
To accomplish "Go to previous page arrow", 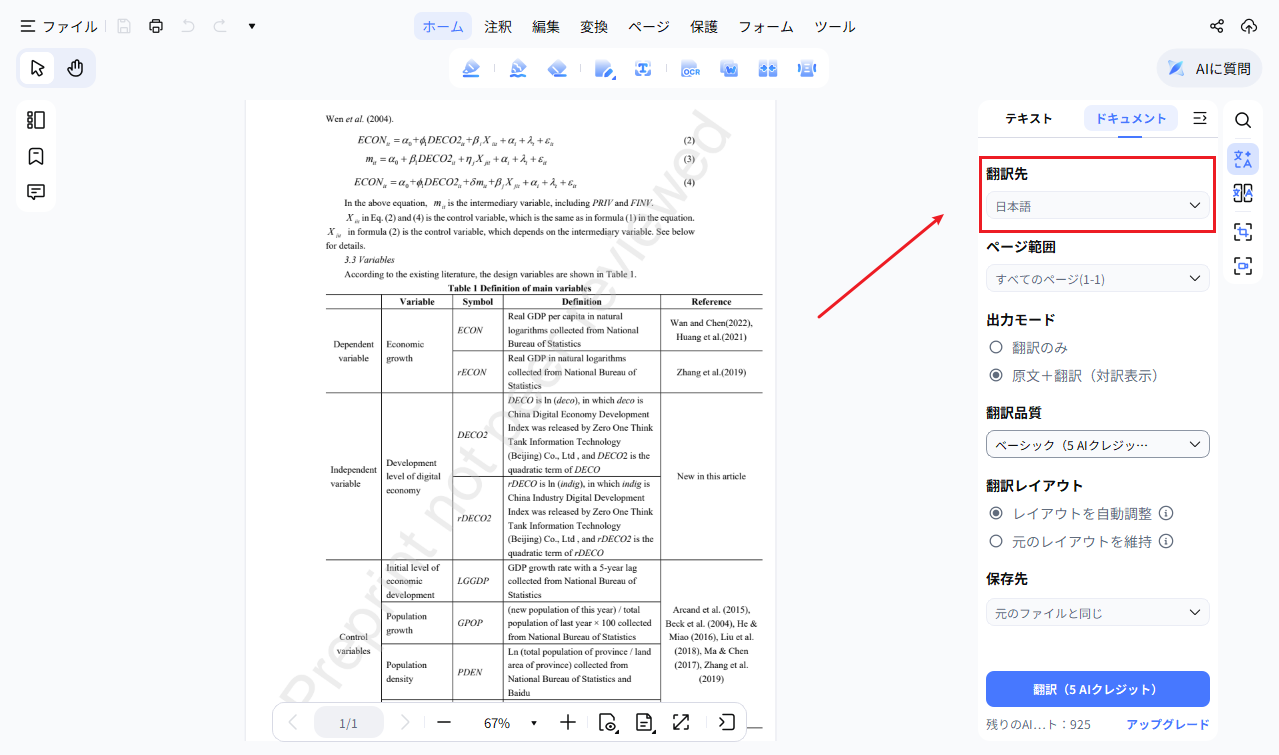I will (292, 723).
